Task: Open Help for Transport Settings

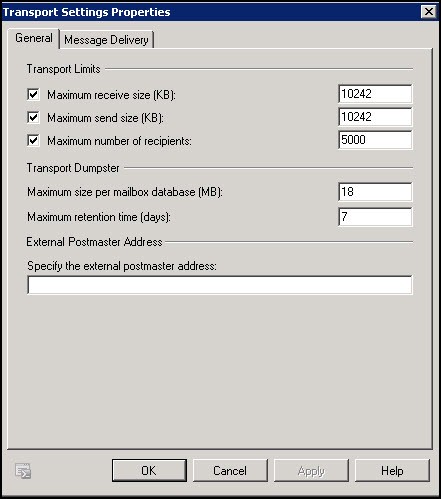Action: [x=392, y=471]
